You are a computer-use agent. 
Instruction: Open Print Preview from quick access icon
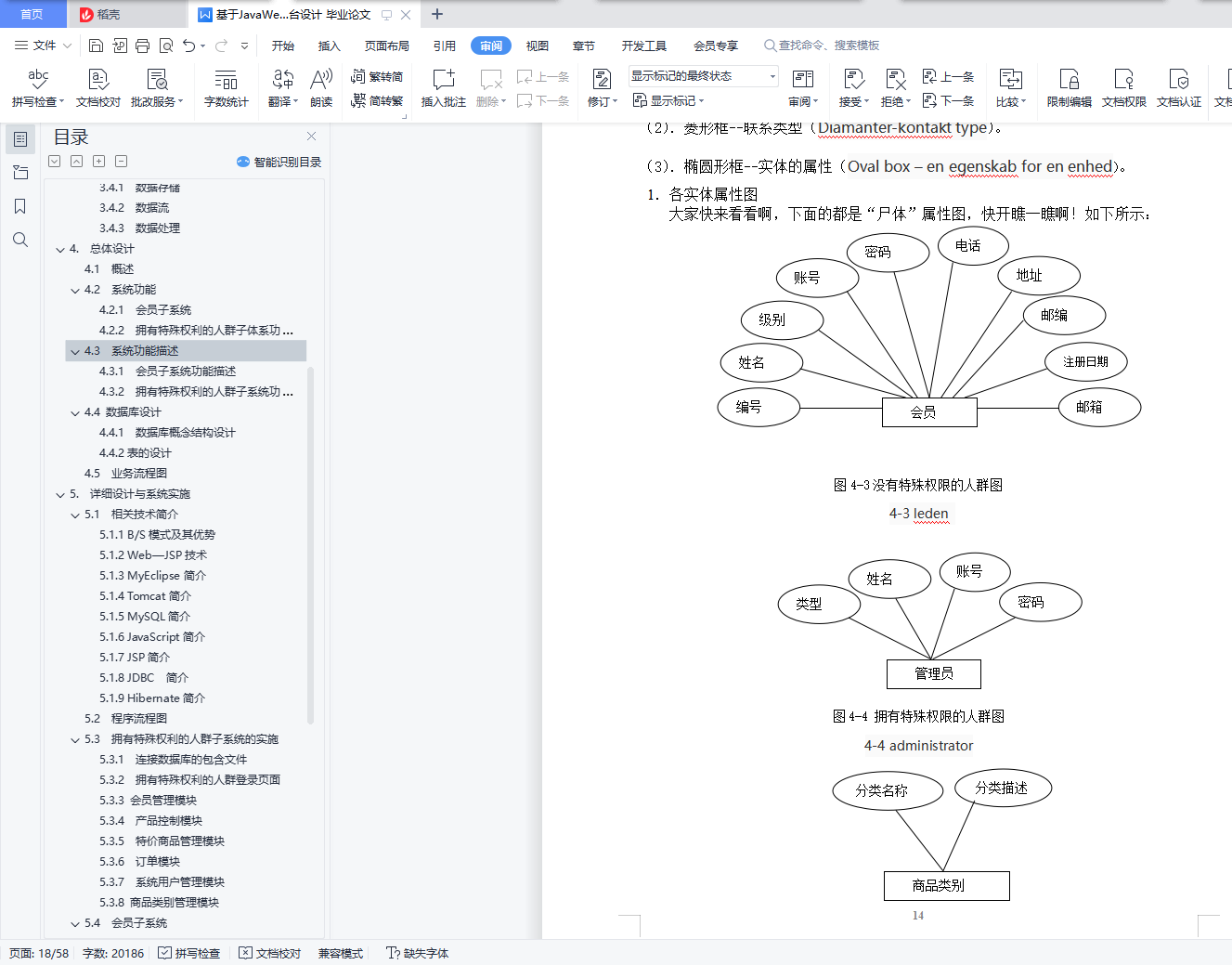click(x=166, y=46)
